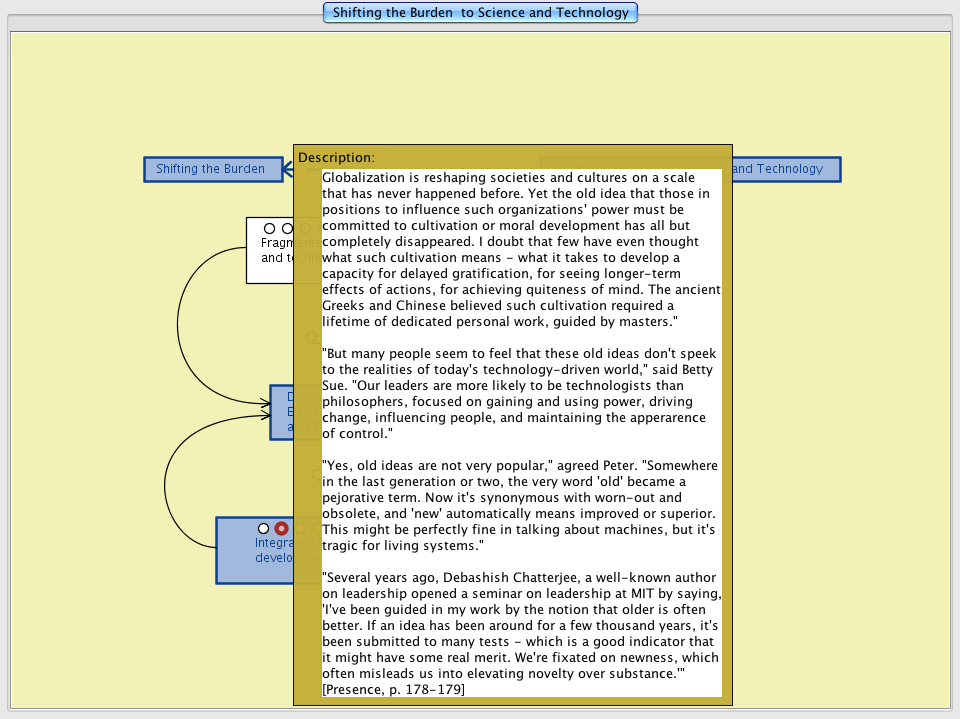Click the white Fragmented node box
Viewport: 960px width, 719px height.
(x=270, y=262)
